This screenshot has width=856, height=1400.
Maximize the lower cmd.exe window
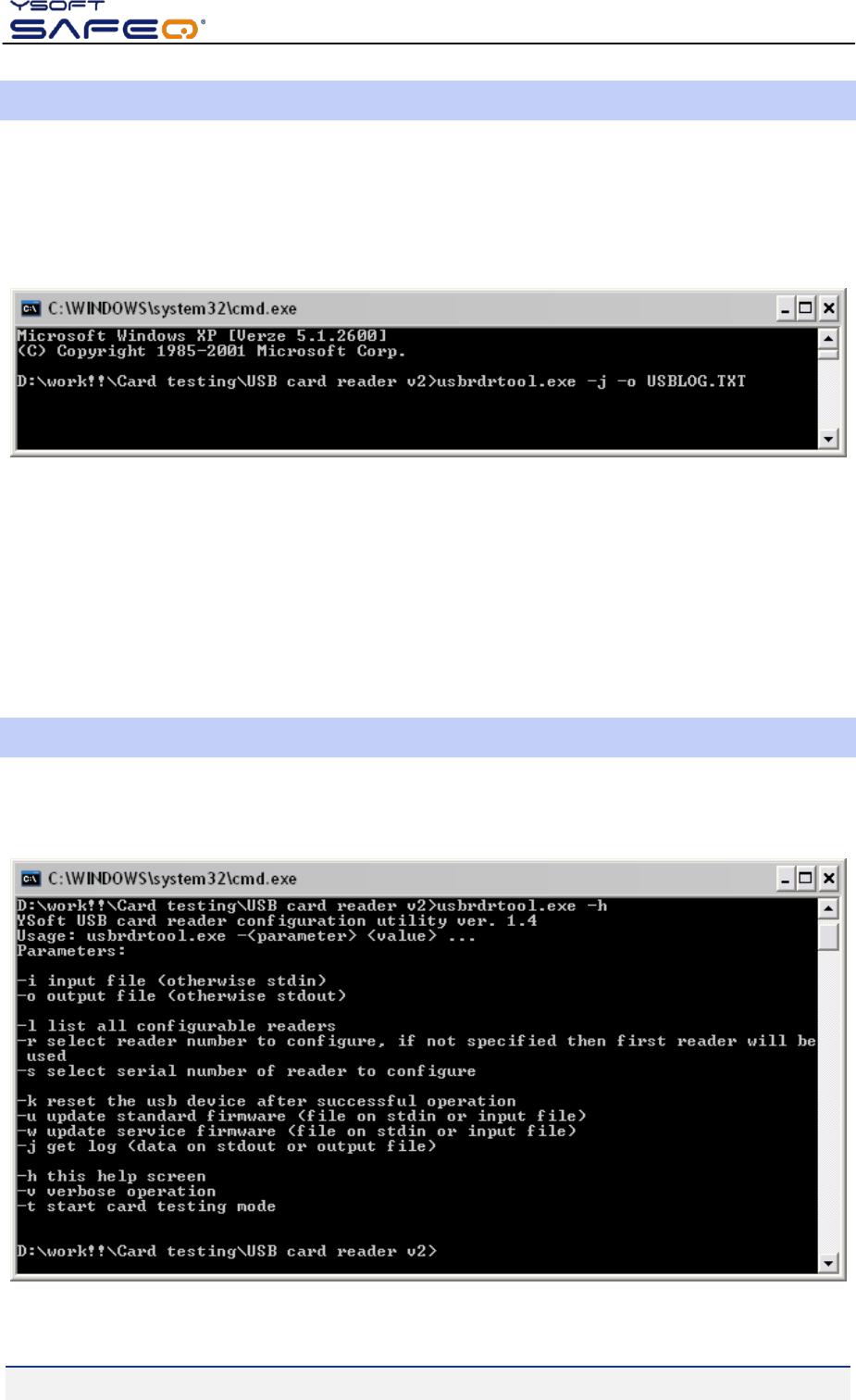click(x=806, y=879)
